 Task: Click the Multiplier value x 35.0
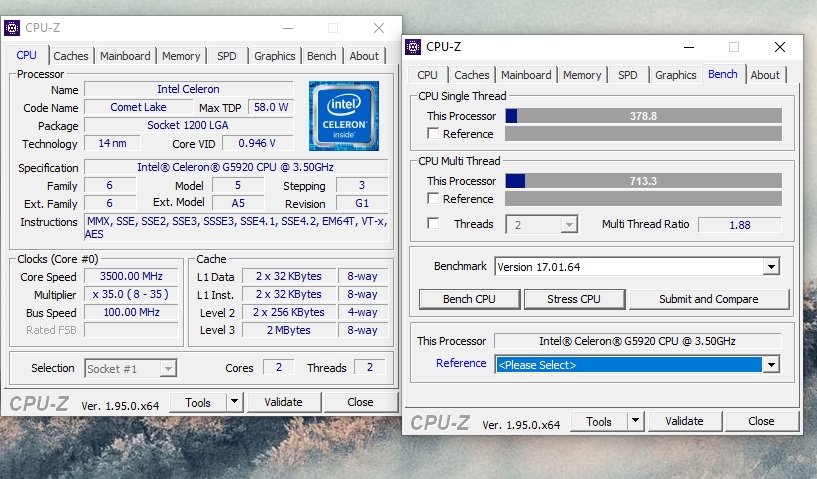[x=131, y=294]
